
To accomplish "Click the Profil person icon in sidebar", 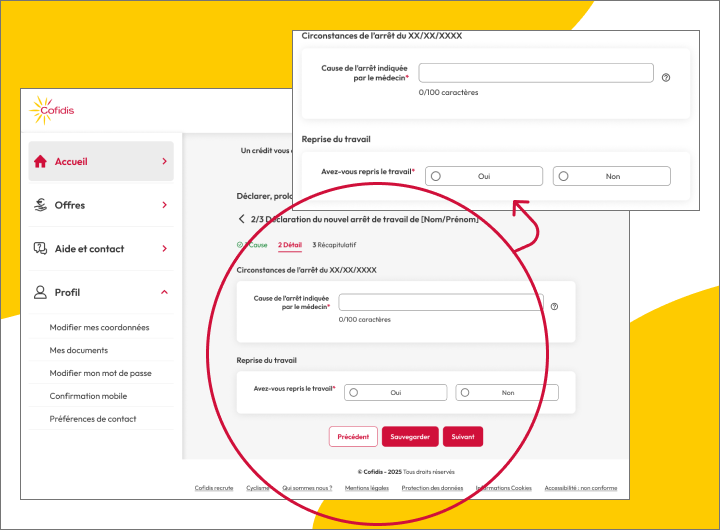I will [x=40, y=293].
